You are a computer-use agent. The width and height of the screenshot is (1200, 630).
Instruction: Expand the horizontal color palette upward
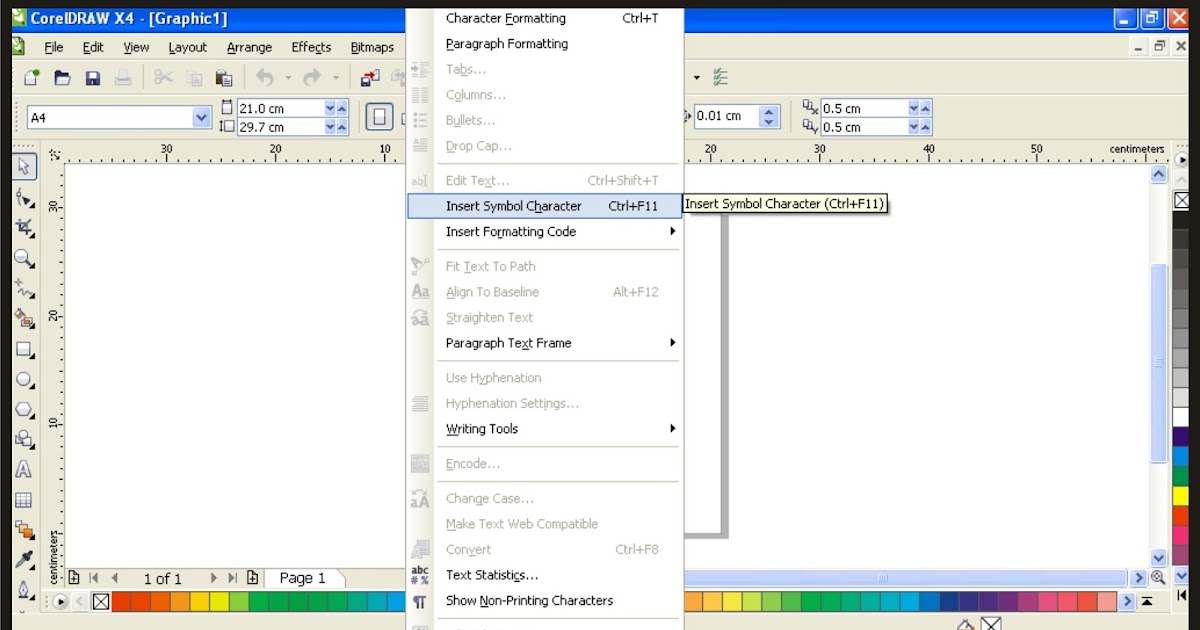tap(1147, 602)
